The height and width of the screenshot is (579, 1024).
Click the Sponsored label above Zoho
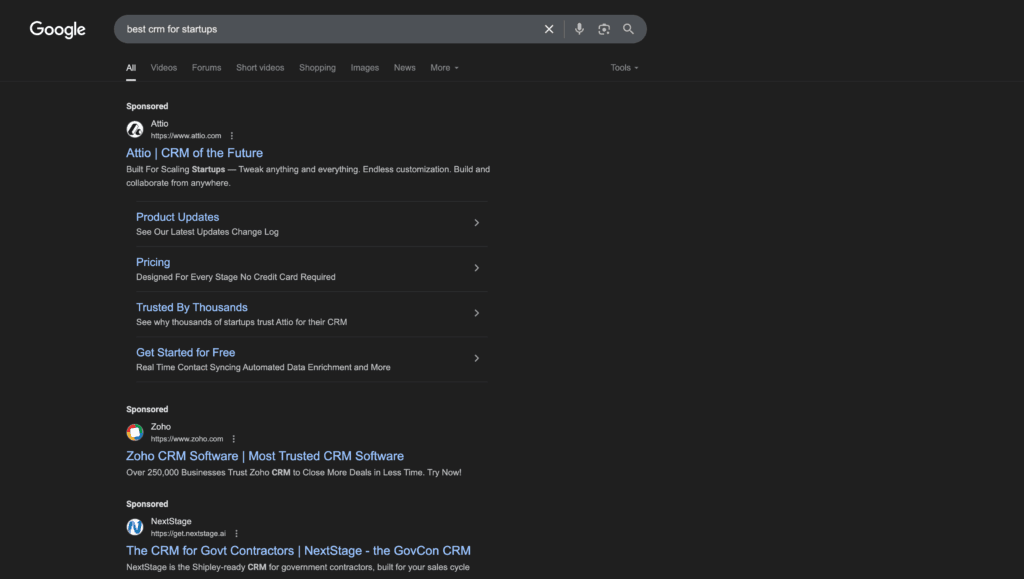coord(147,409)
